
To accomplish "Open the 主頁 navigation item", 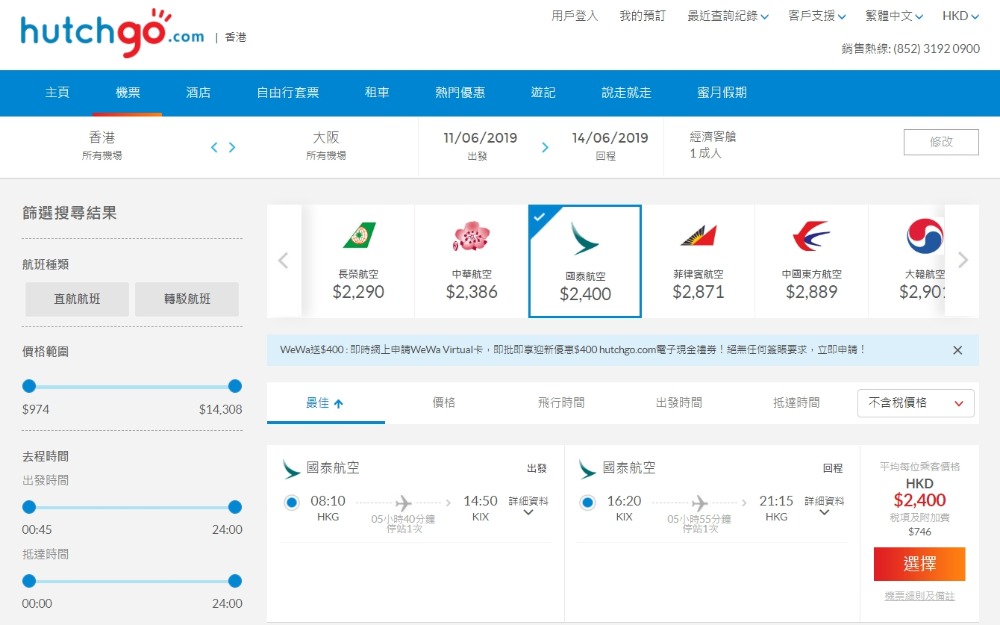I will pos(57,92).
